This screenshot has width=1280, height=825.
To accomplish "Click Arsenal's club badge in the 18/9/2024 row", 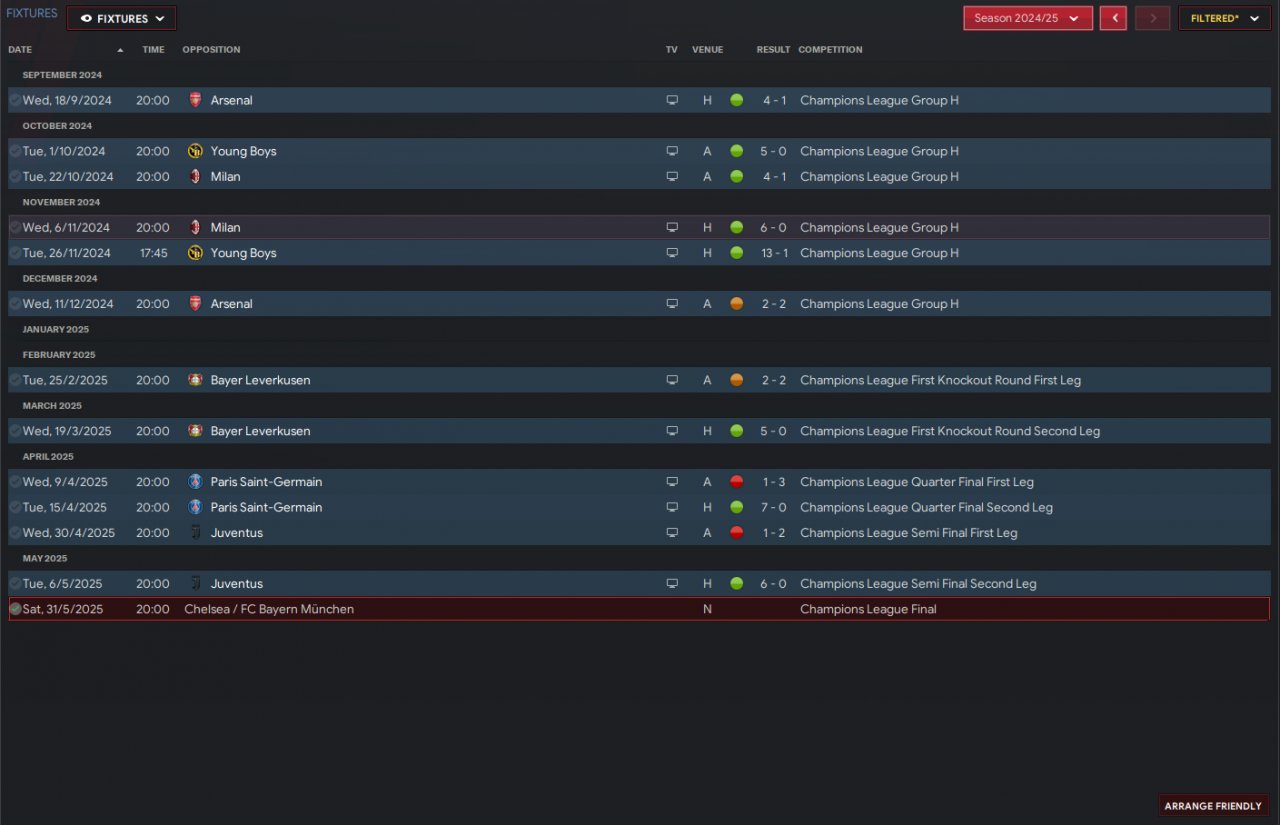I will point(195,100).
